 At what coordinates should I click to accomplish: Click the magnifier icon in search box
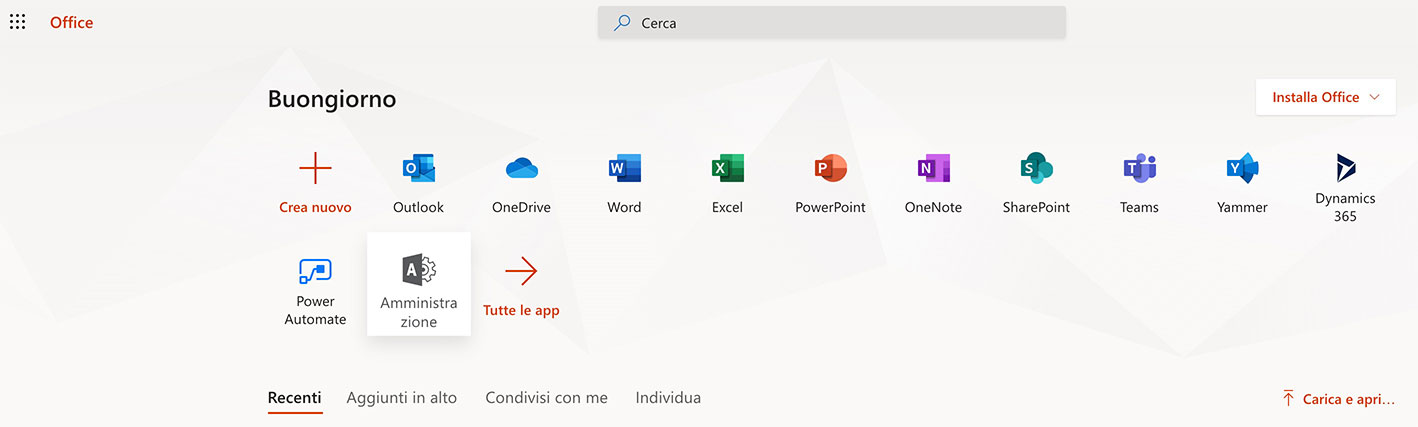click(x=622, y=22)
